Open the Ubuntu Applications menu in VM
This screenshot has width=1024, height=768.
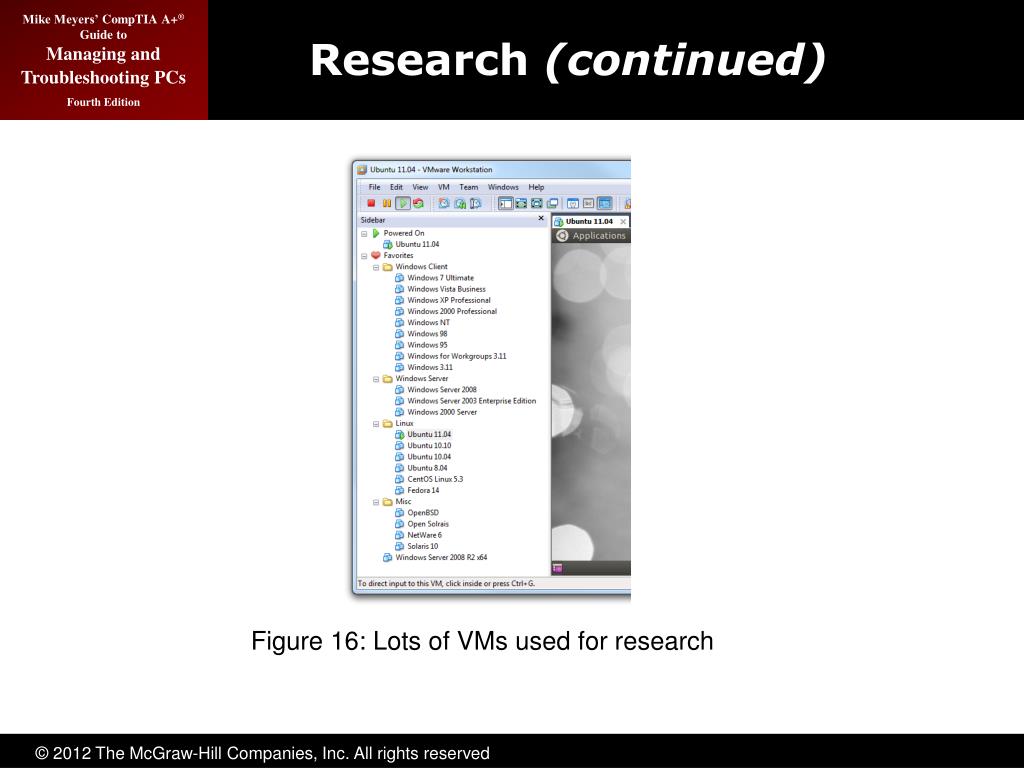[x=599, y=236]
